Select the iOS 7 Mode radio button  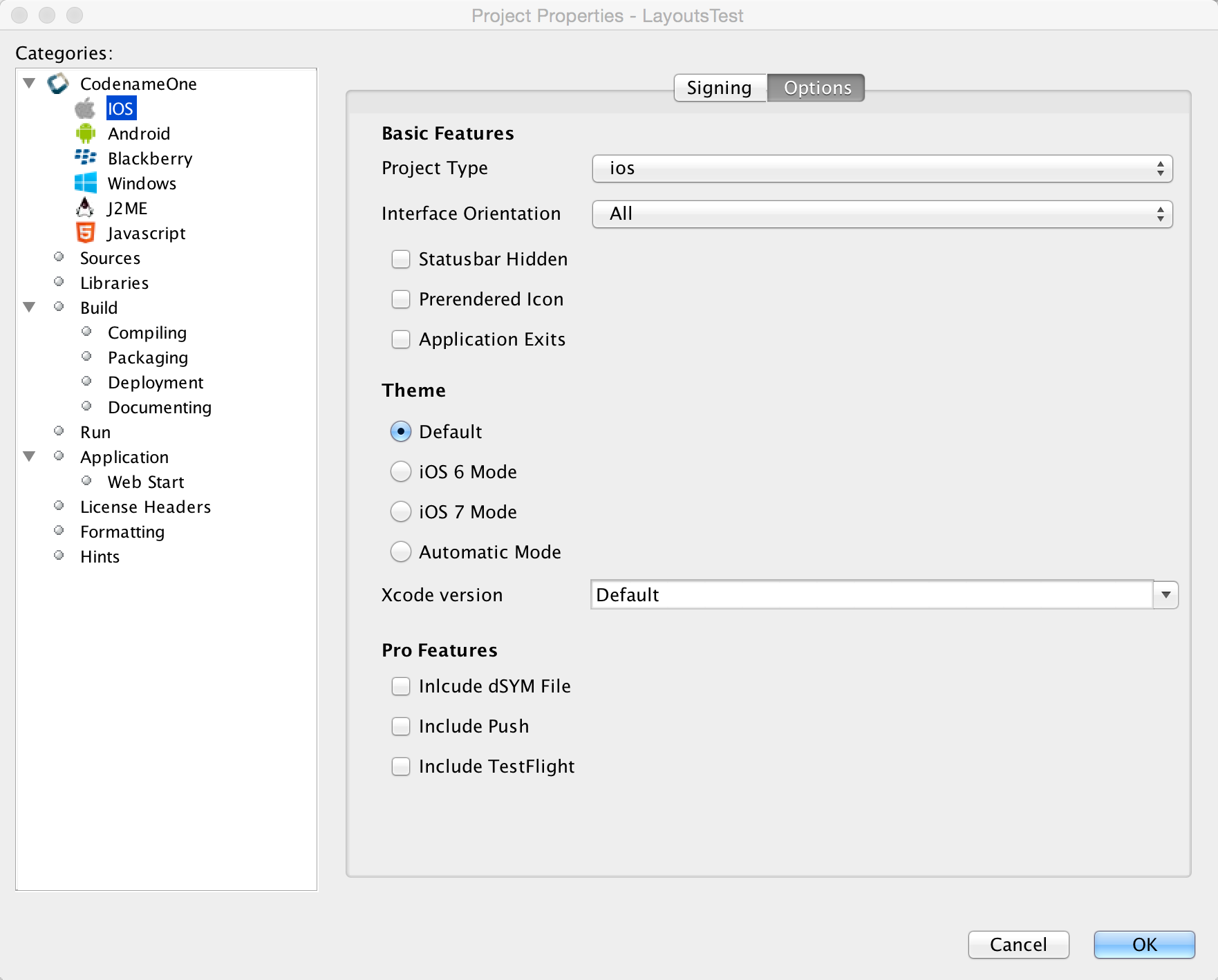(401, 512)
